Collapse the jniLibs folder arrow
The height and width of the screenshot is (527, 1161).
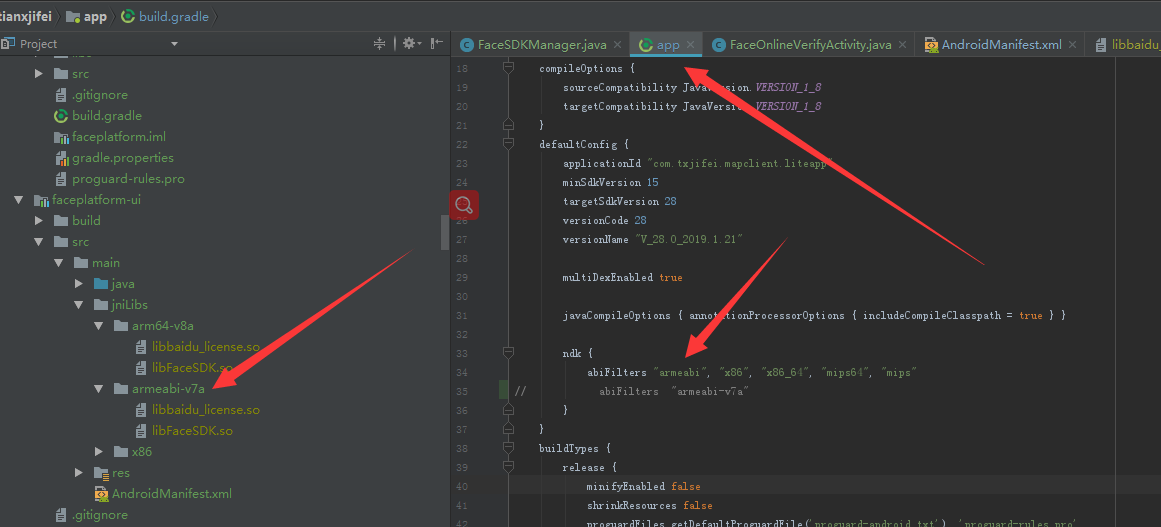[x=78, y=304]
